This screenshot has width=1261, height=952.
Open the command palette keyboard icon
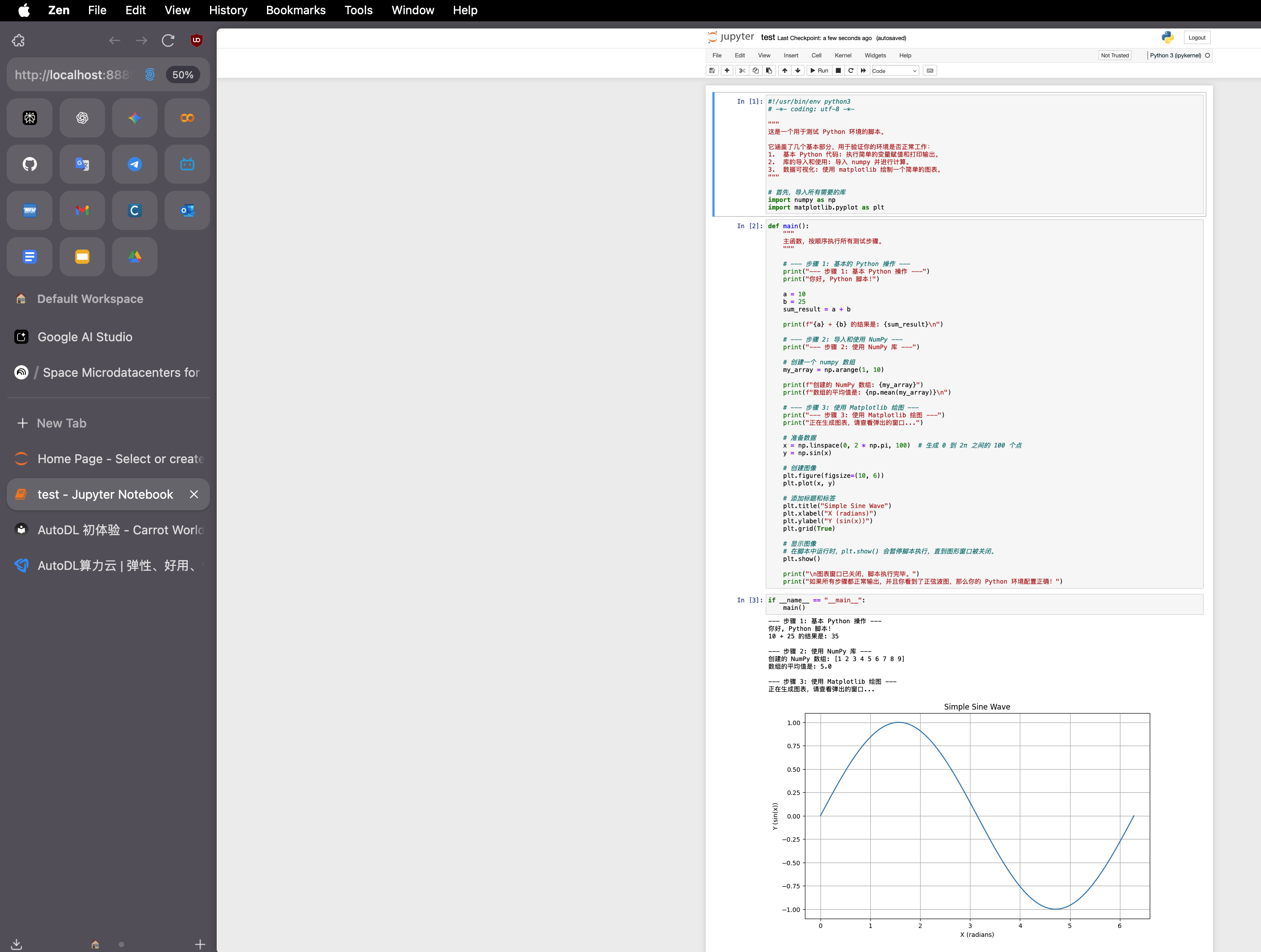pyautogui.click(x=930, y=71)
